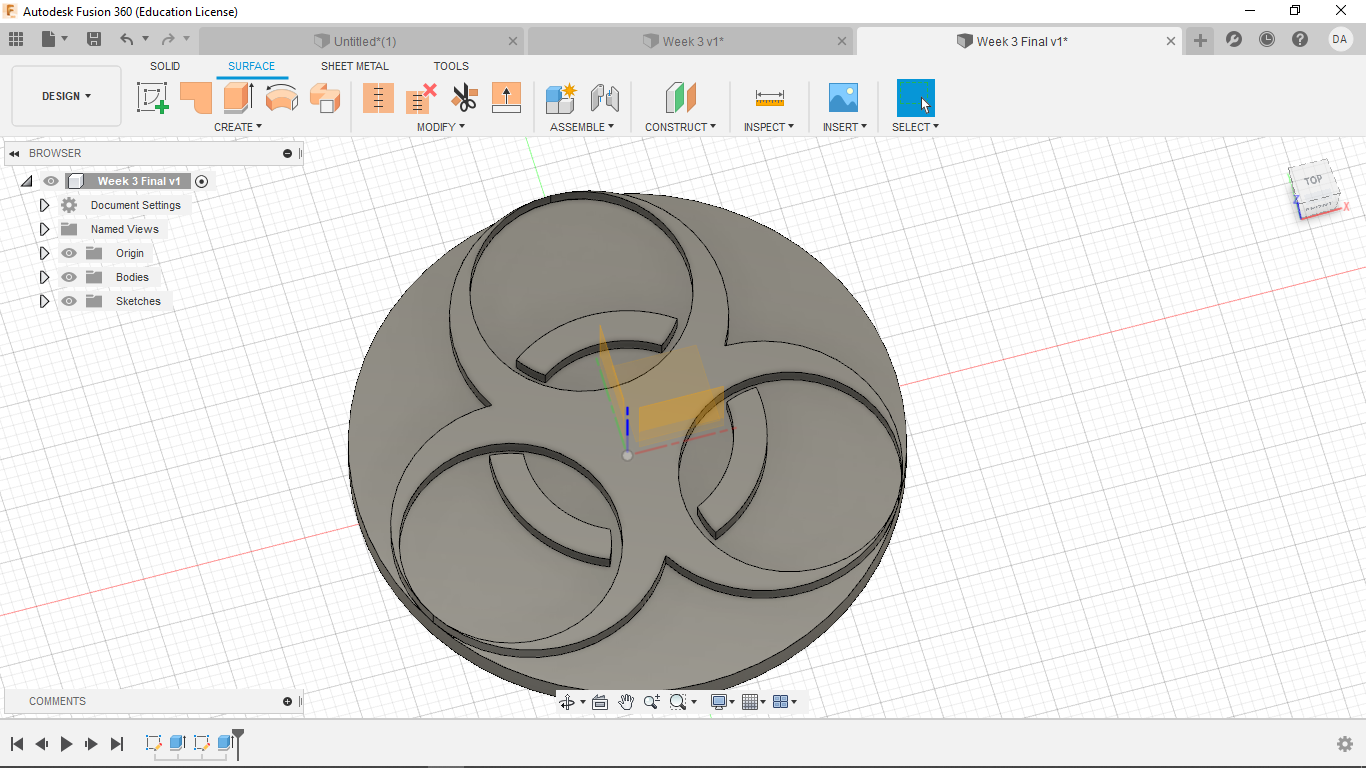Expand the Origin folder
This screenshot has width=1366, height=768.
[44, 253]
